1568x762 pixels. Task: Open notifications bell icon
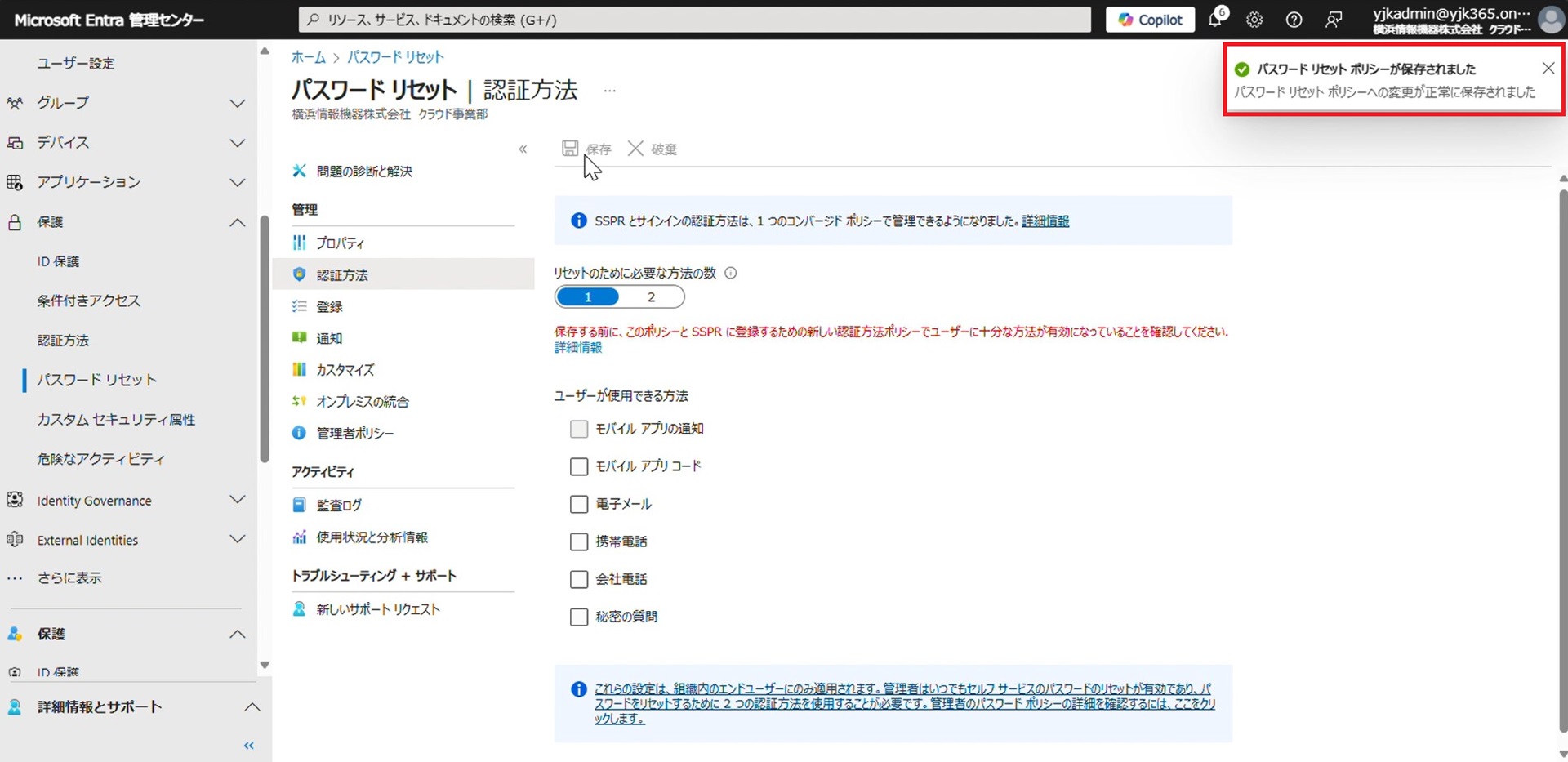(1215, 20)
